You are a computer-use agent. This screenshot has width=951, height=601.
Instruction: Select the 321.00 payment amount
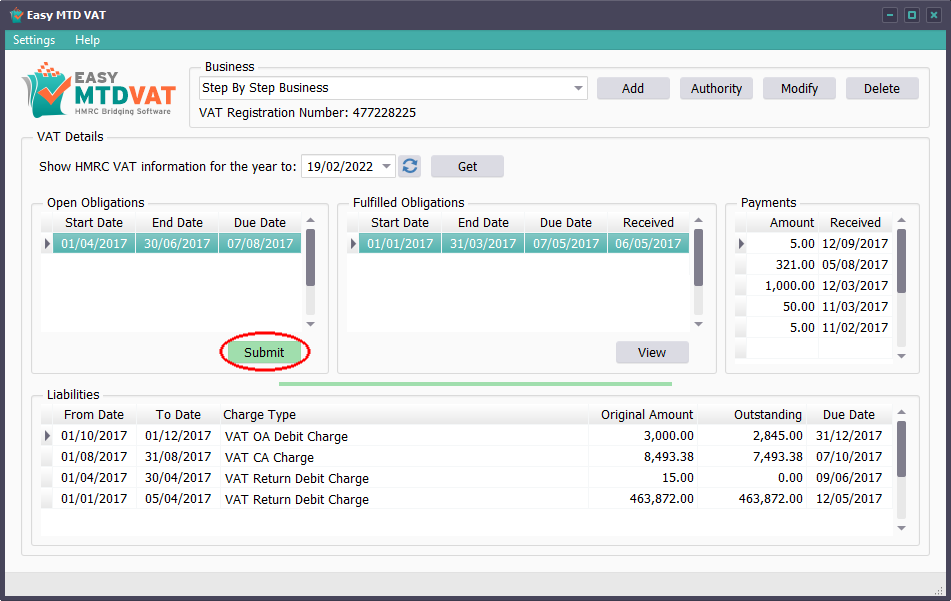pos(782,264)
